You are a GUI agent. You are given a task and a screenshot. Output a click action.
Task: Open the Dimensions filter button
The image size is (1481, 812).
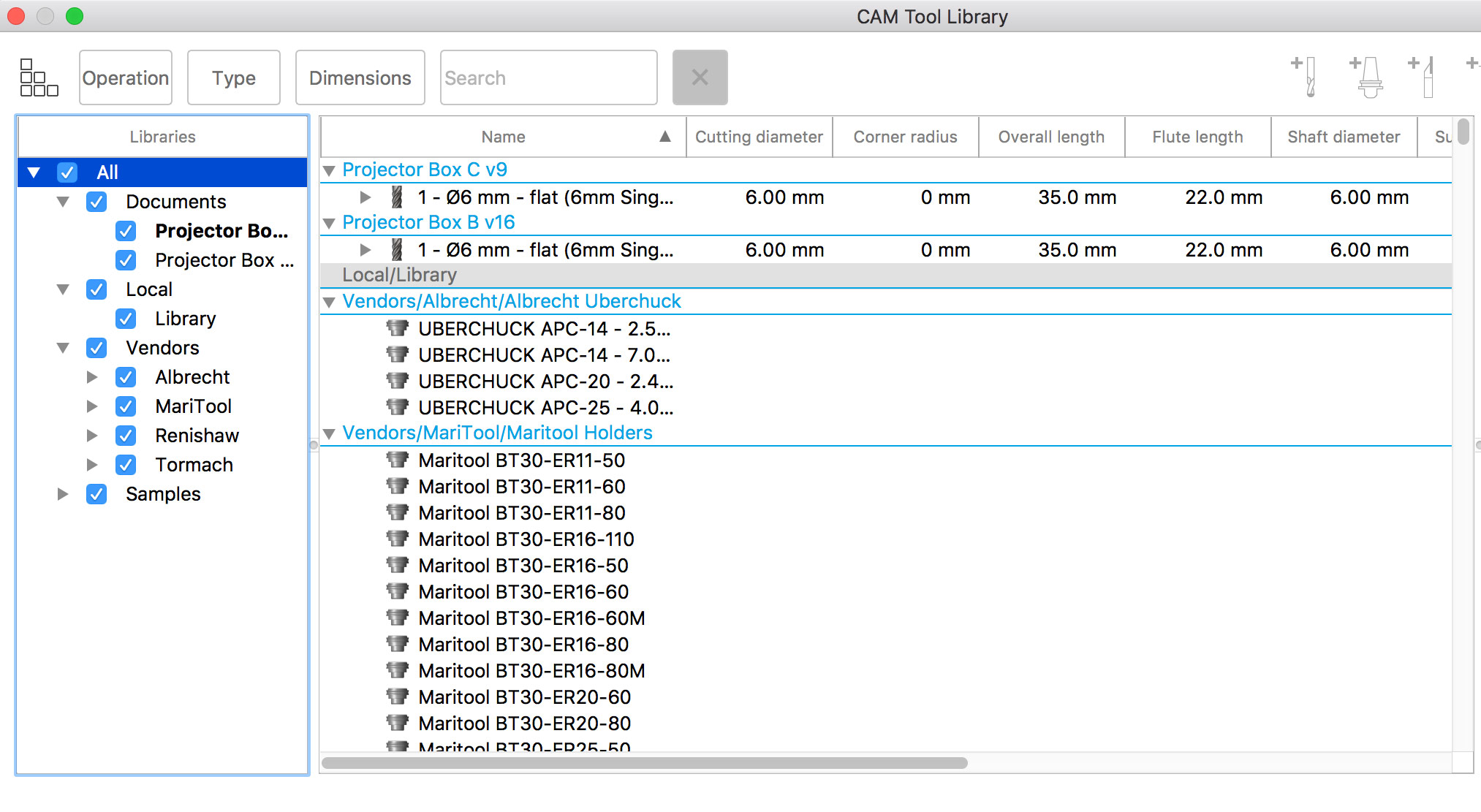point(360,77)
